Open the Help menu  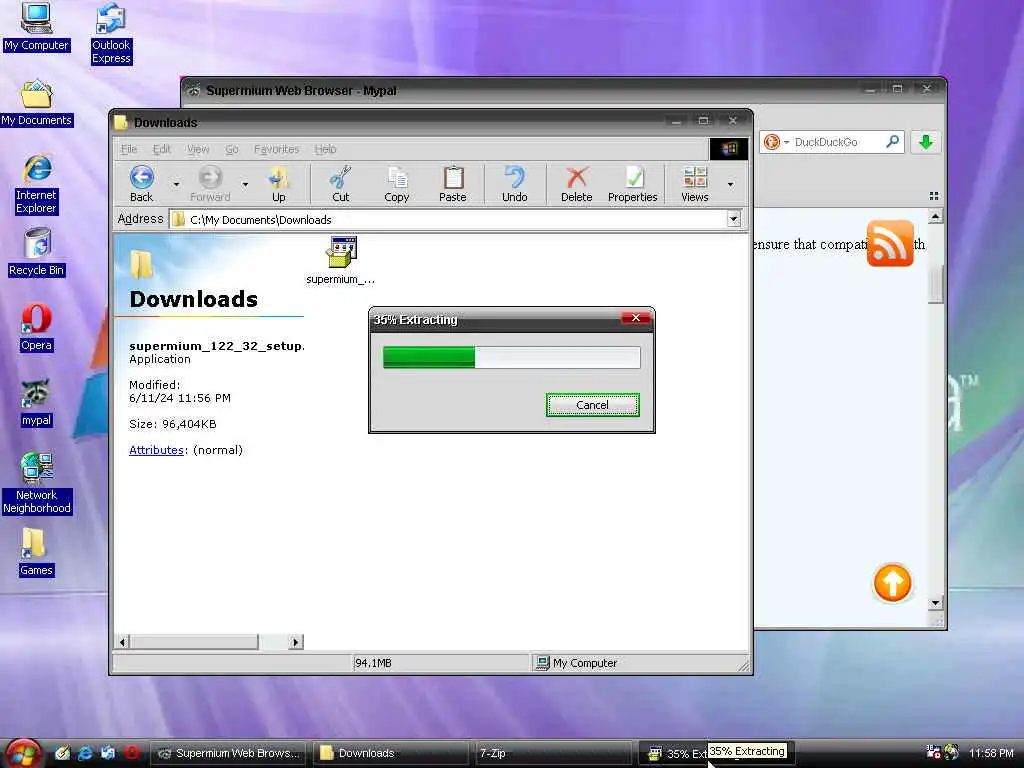(x=325, y=149)
